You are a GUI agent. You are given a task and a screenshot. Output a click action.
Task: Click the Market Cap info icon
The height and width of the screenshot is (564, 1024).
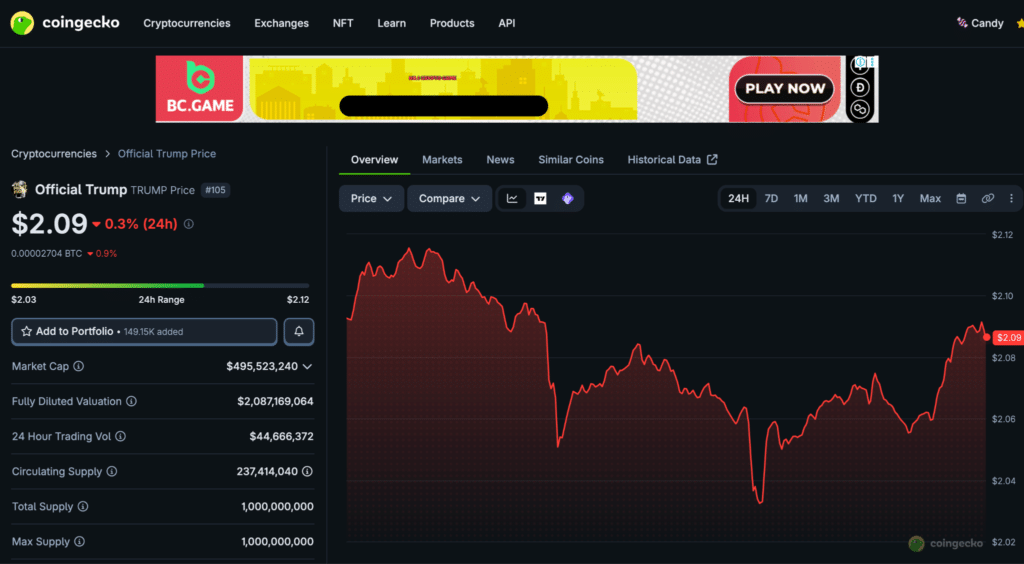(x=78, y=366)
